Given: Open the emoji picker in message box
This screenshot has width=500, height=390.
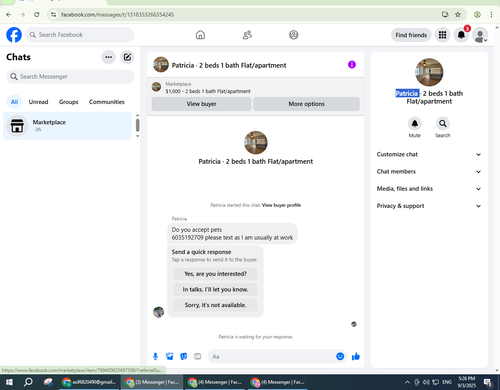Looking at the screenshot, I should point(340,356).
